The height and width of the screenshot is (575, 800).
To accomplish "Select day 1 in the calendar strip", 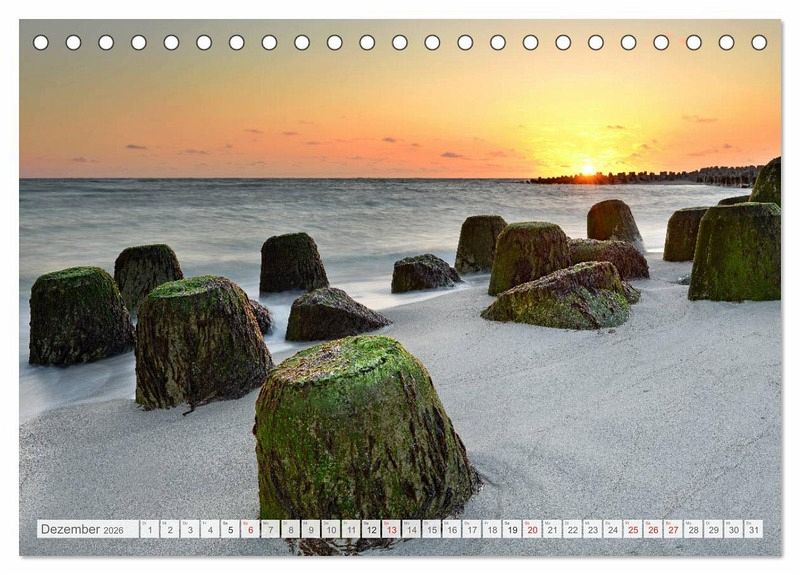I will tap(149, 529).
